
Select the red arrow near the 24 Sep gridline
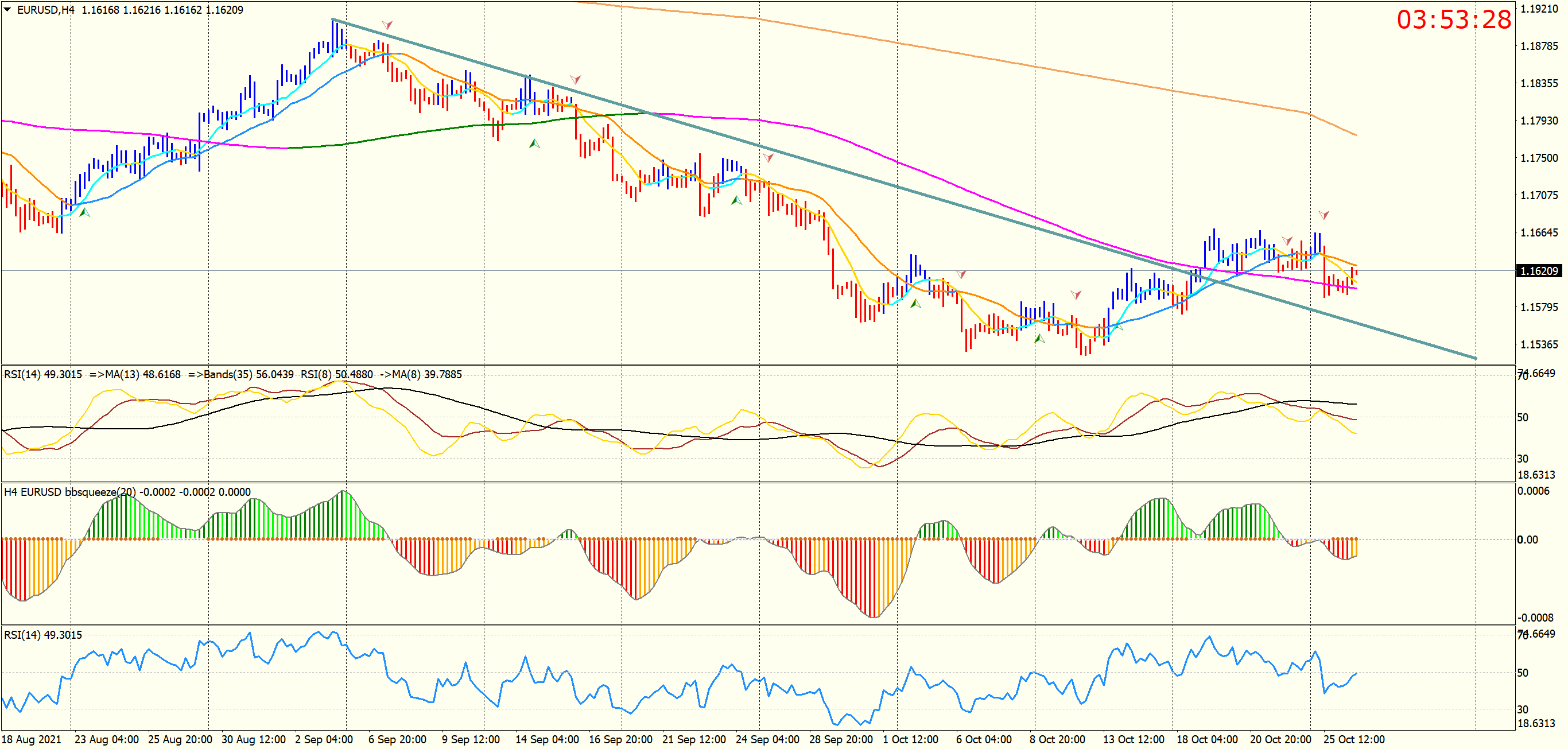(x=768, y=158)
